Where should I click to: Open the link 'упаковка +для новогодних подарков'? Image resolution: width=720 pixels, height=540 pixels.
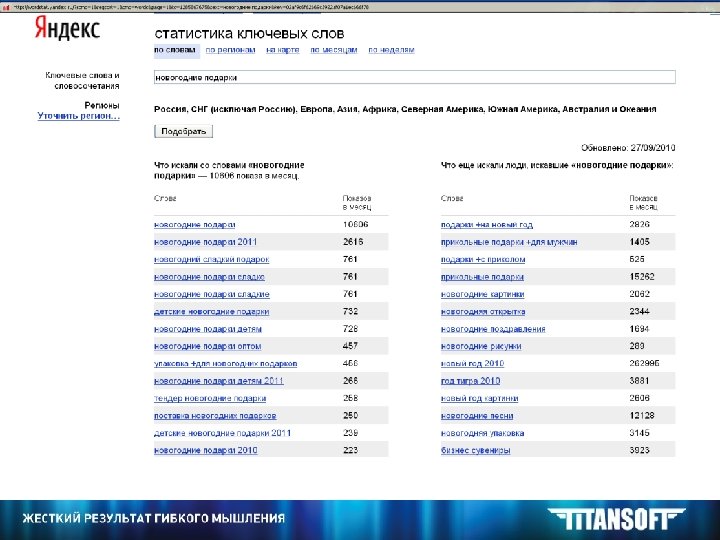[225, 364]
